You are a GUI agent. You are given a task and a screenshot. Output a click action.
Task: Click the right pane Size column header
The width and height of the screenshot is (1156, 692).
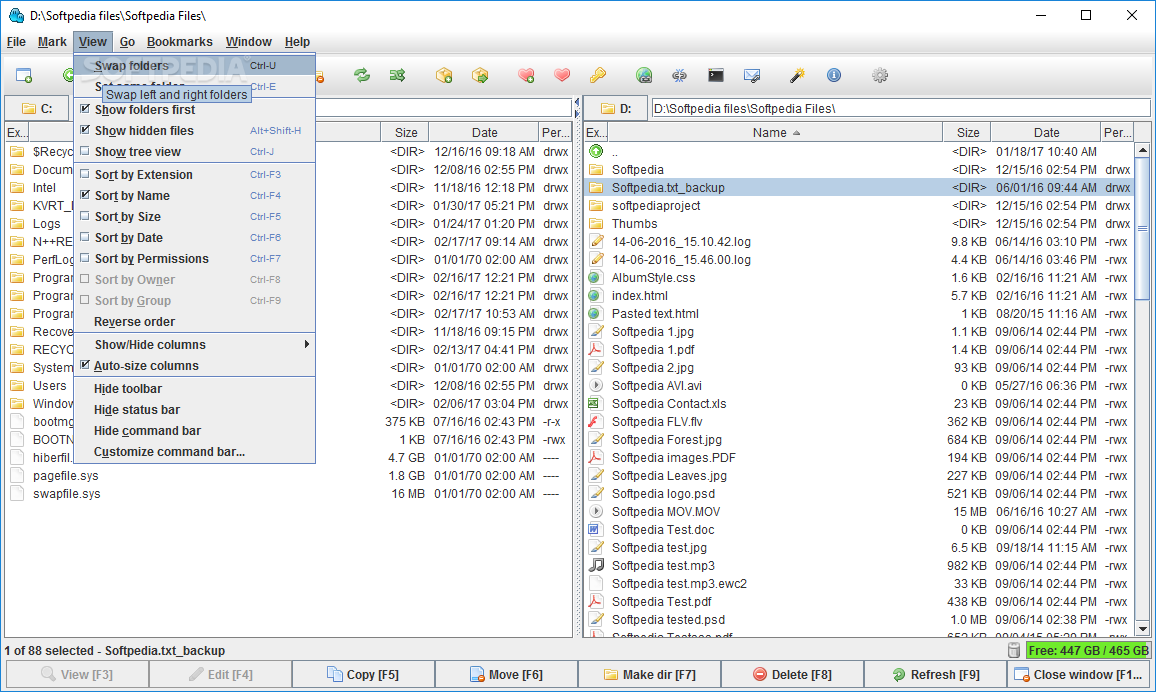[x=967, y=133]
